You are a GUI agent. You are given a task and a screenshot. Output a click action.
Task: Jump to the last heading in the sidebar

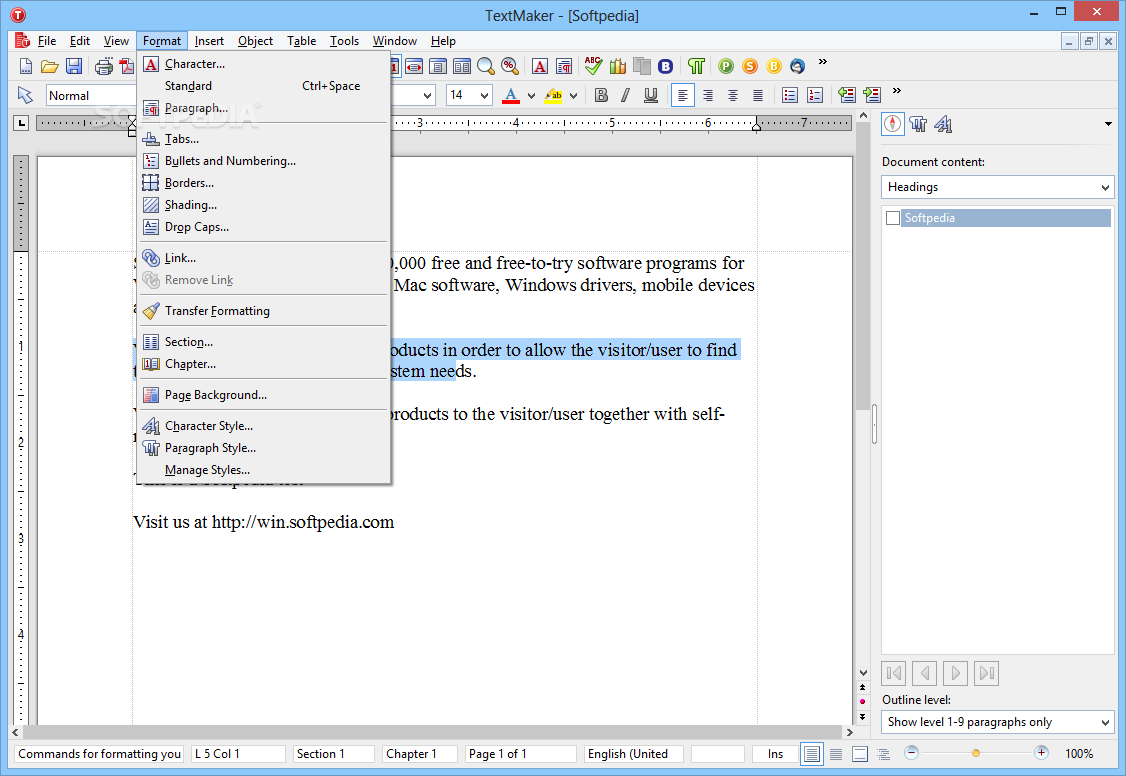(987, 673)
